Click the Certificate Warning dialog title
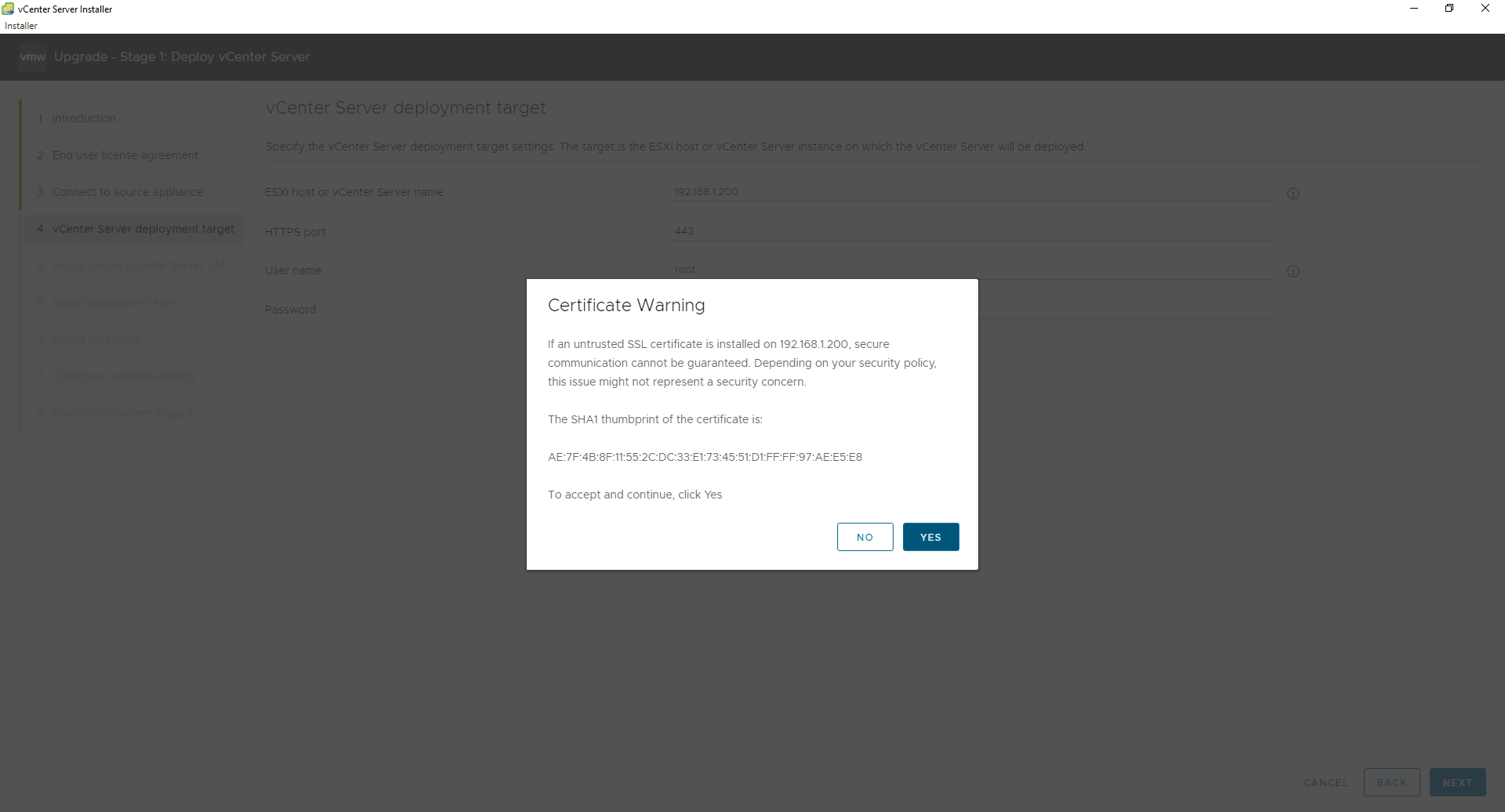Screen dimensions: 1505x812 (x=626, y=305)
